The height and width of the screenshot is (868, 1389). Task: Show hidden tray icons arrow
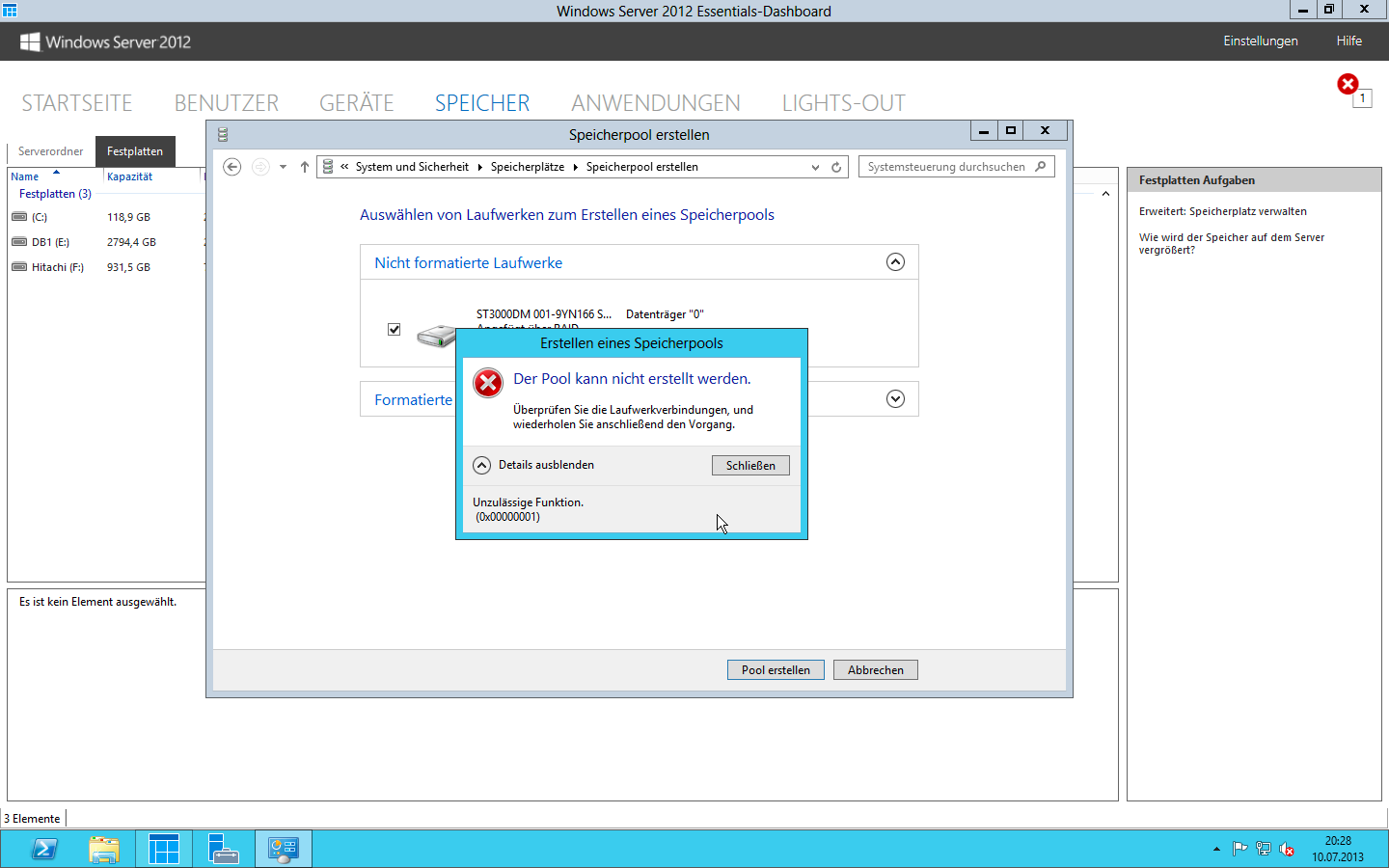point(1216,849)
